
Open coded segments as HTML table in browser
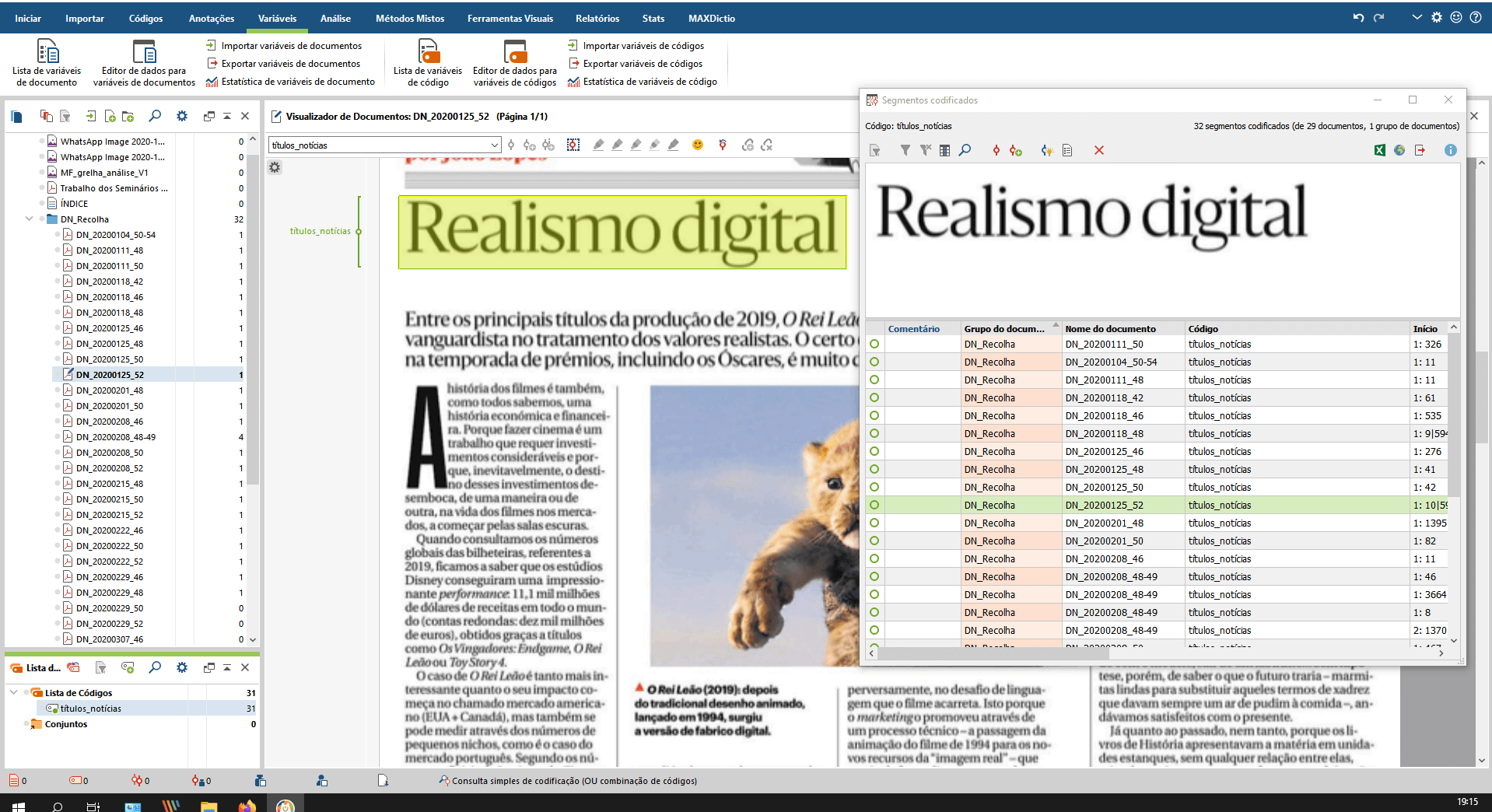pos(1399,150)
